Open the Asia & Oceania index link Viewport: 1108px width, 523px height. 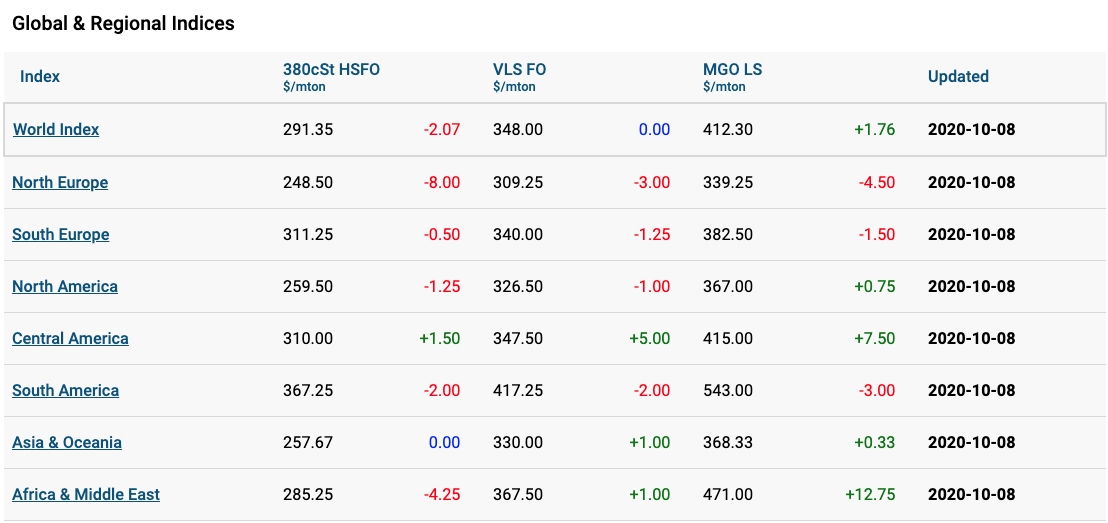coord(67,442)
